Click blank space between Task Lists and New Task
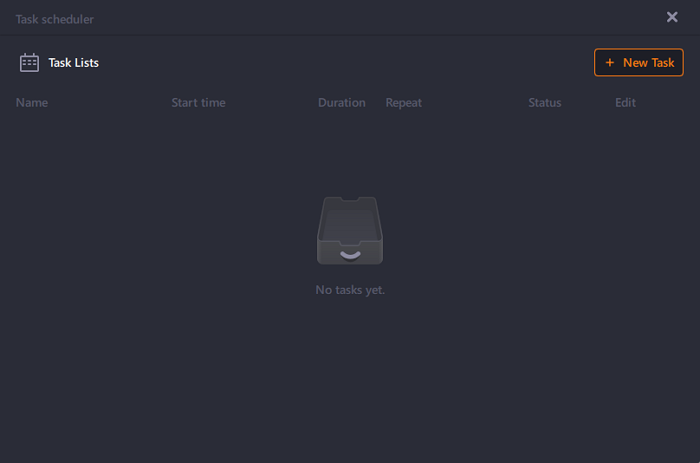Screen dimensions: 700x463 click(x=350, y=63)
